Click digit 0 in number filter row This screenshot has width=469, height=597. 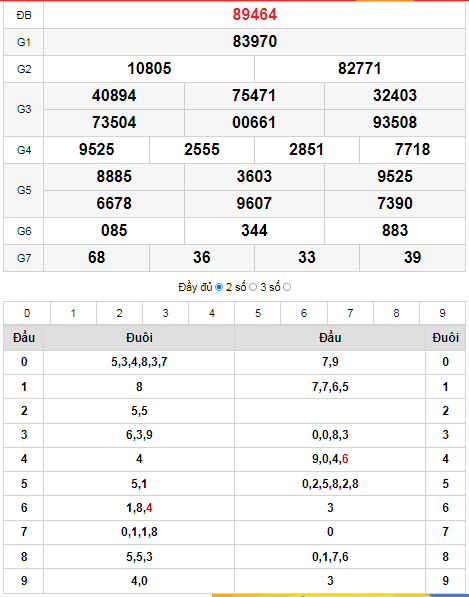coord(27,313)
